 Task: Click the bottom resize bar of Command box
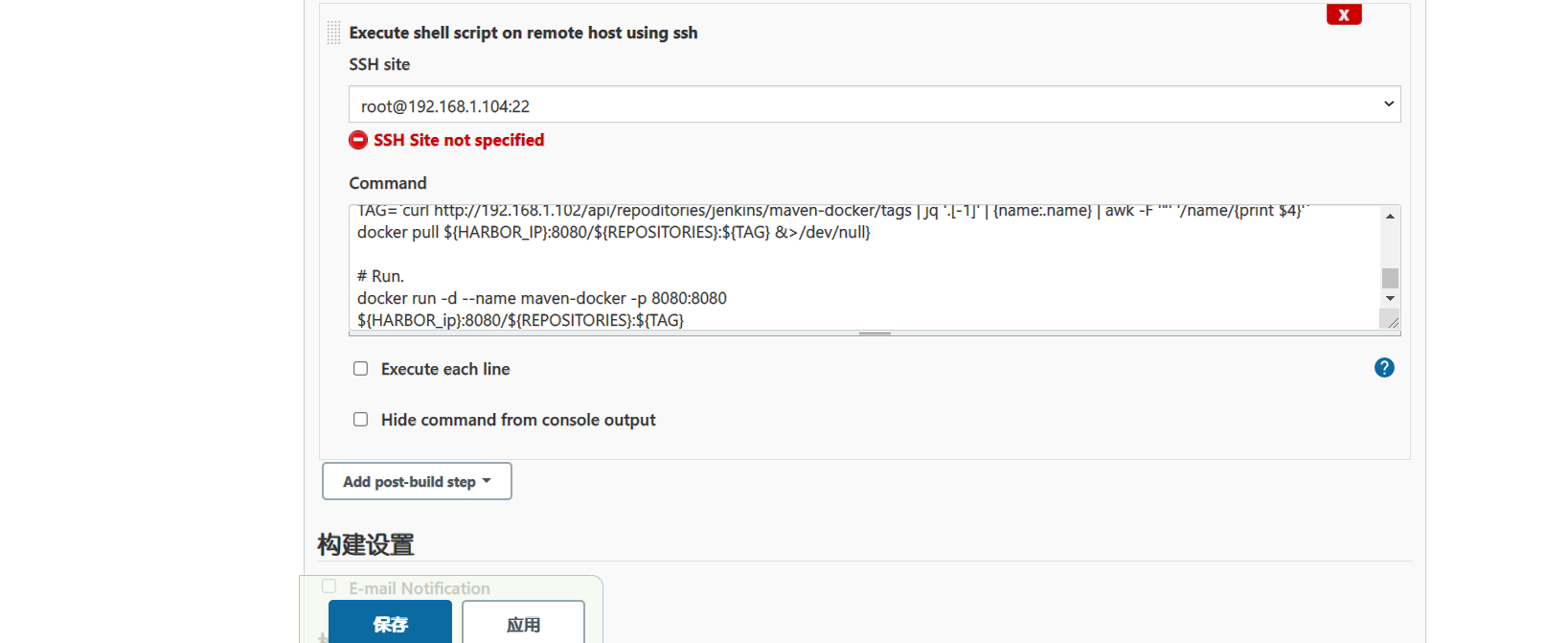(x=875, y=333)
